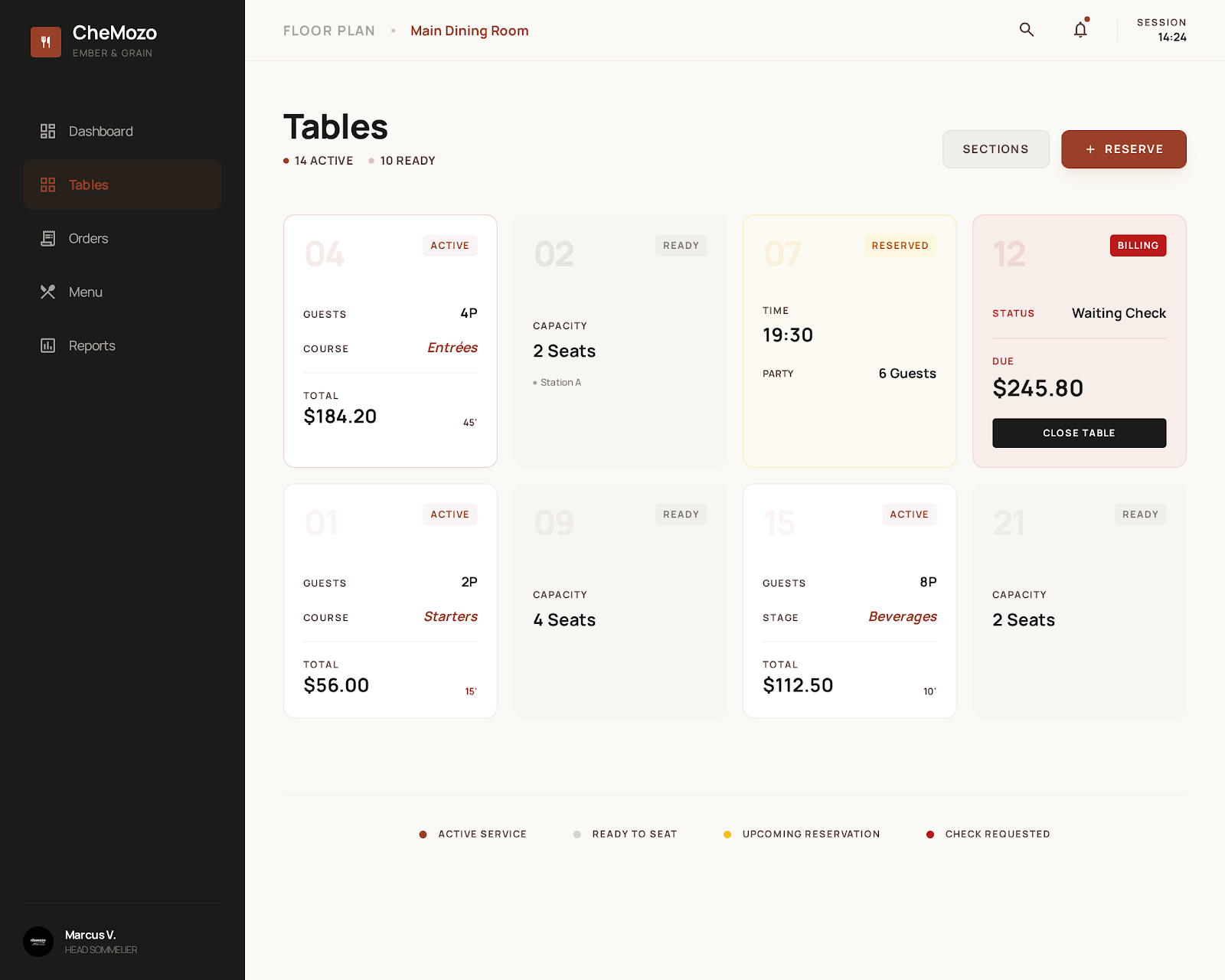Click the READY badge on table 21

[x=1141, y=514]
